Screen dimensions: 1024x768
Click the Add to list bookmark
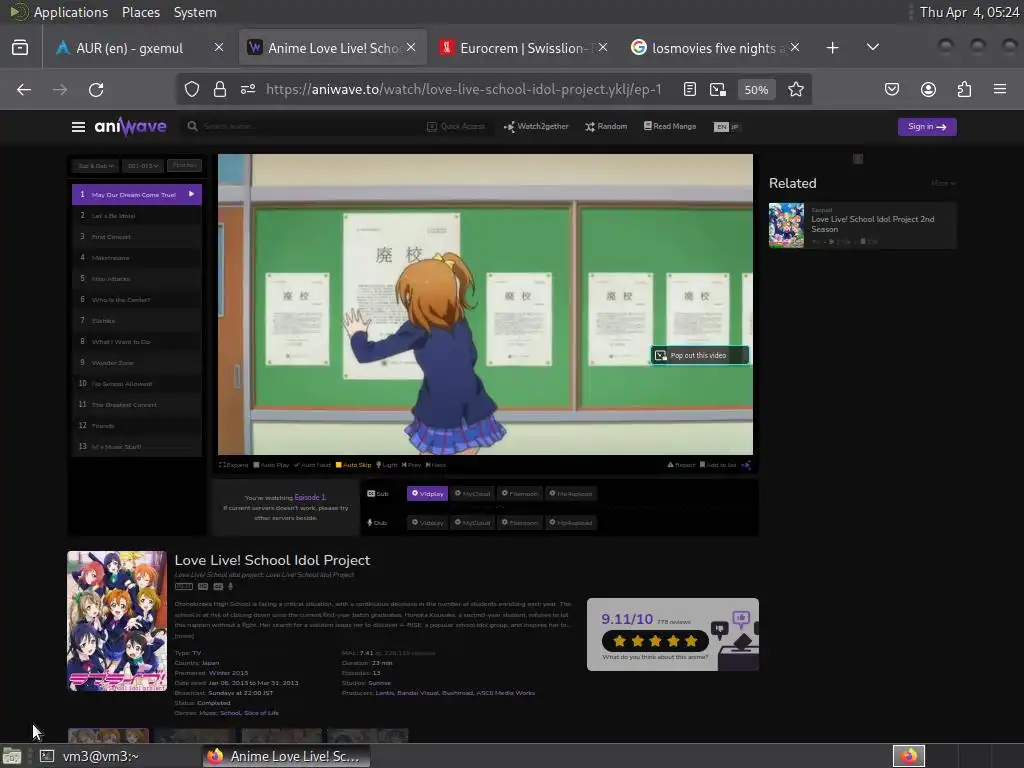tap(718, 465)
